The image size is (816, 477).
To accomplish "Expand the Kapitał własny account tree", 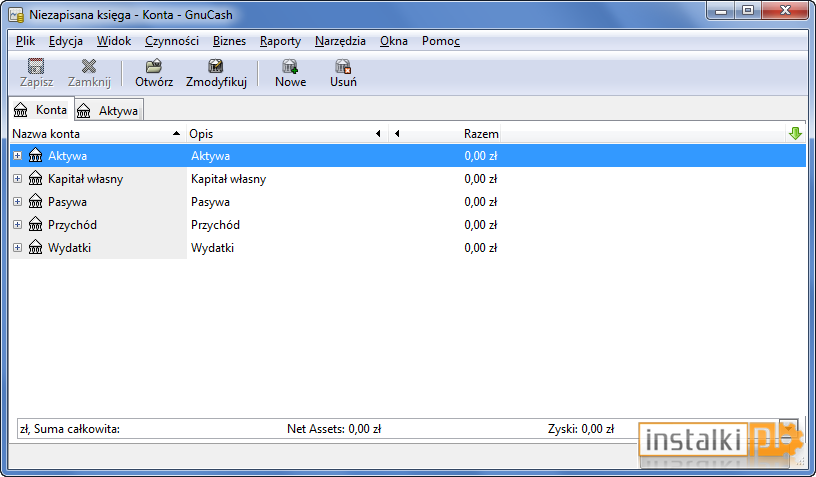I will click(x=17, y=178).
